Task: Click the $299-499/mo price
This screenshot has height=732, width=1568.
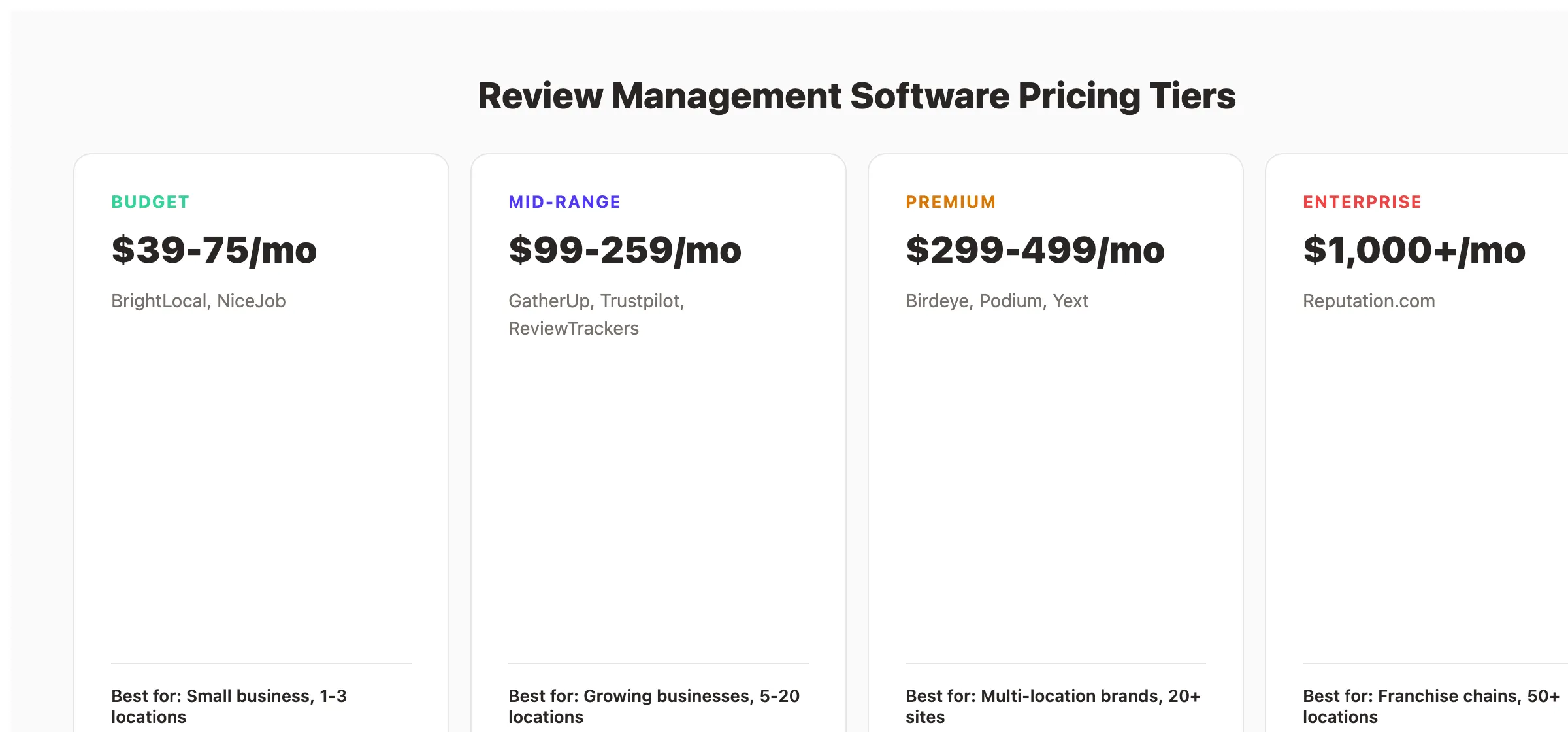Action: pyautogui.click(x=1035, y=250)
